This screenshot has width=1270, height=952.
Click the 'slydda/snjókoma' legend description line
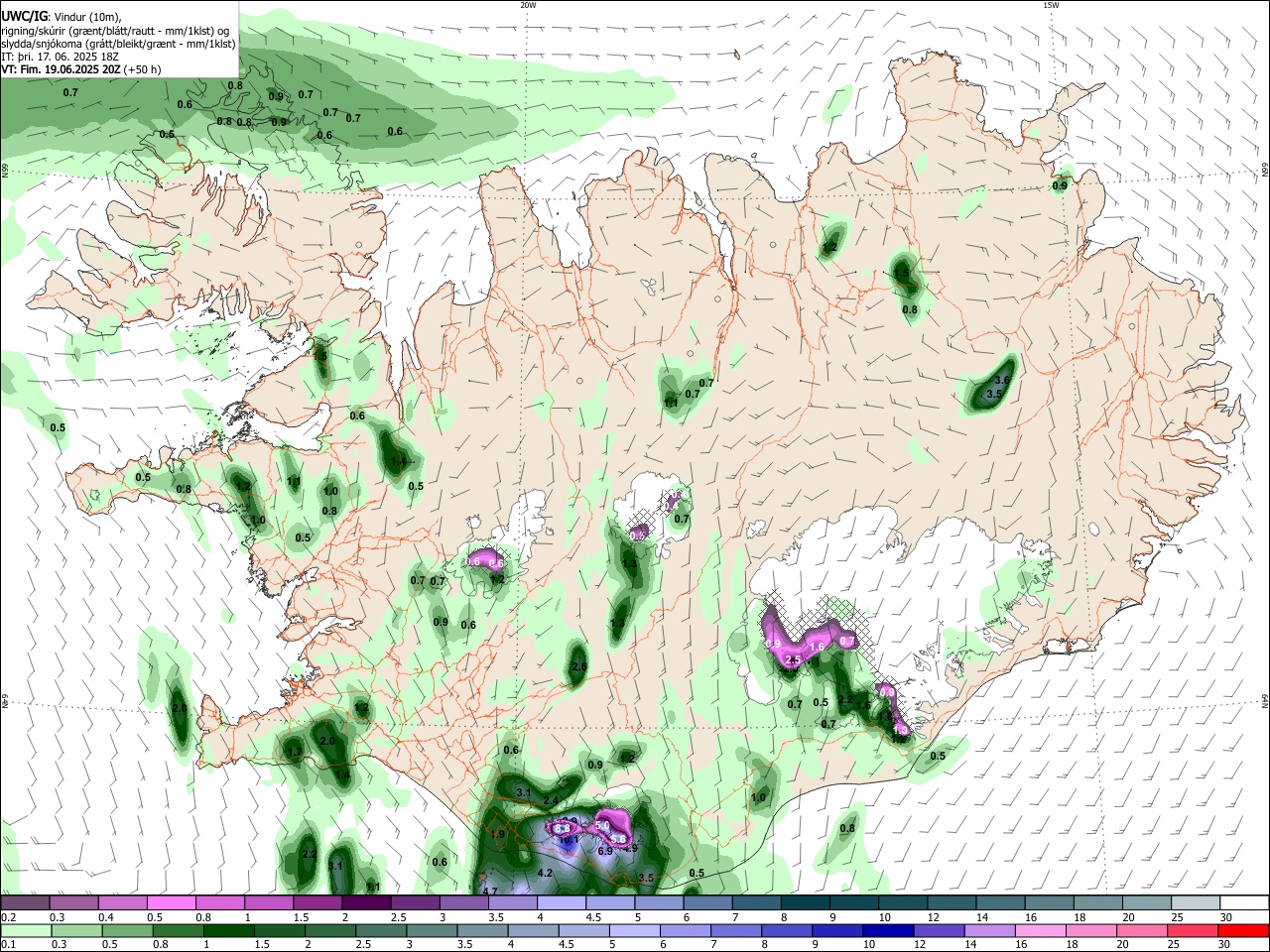coord(118,45)
